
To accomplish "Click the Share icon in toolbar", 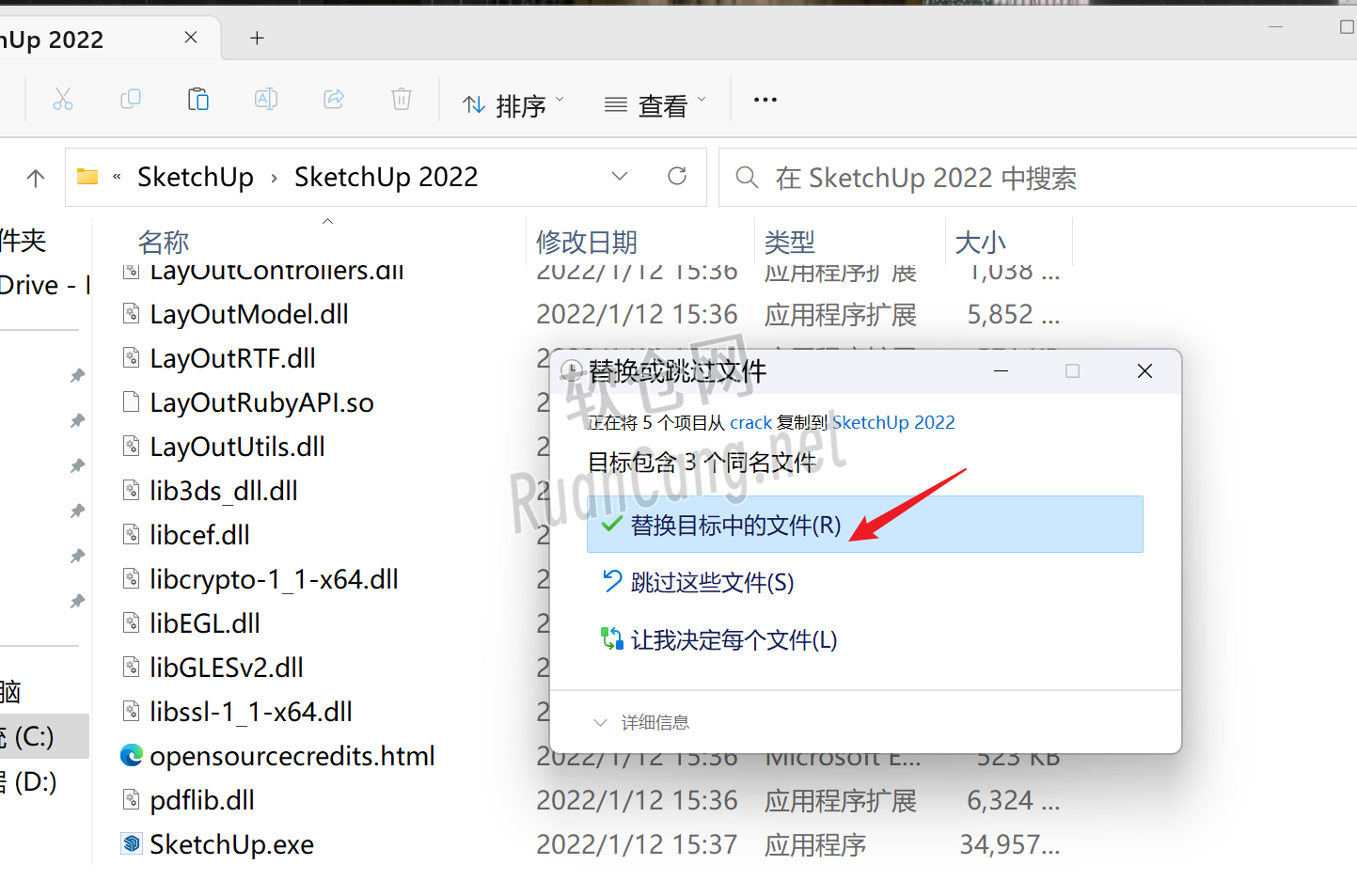I will (x=334, y=100).
